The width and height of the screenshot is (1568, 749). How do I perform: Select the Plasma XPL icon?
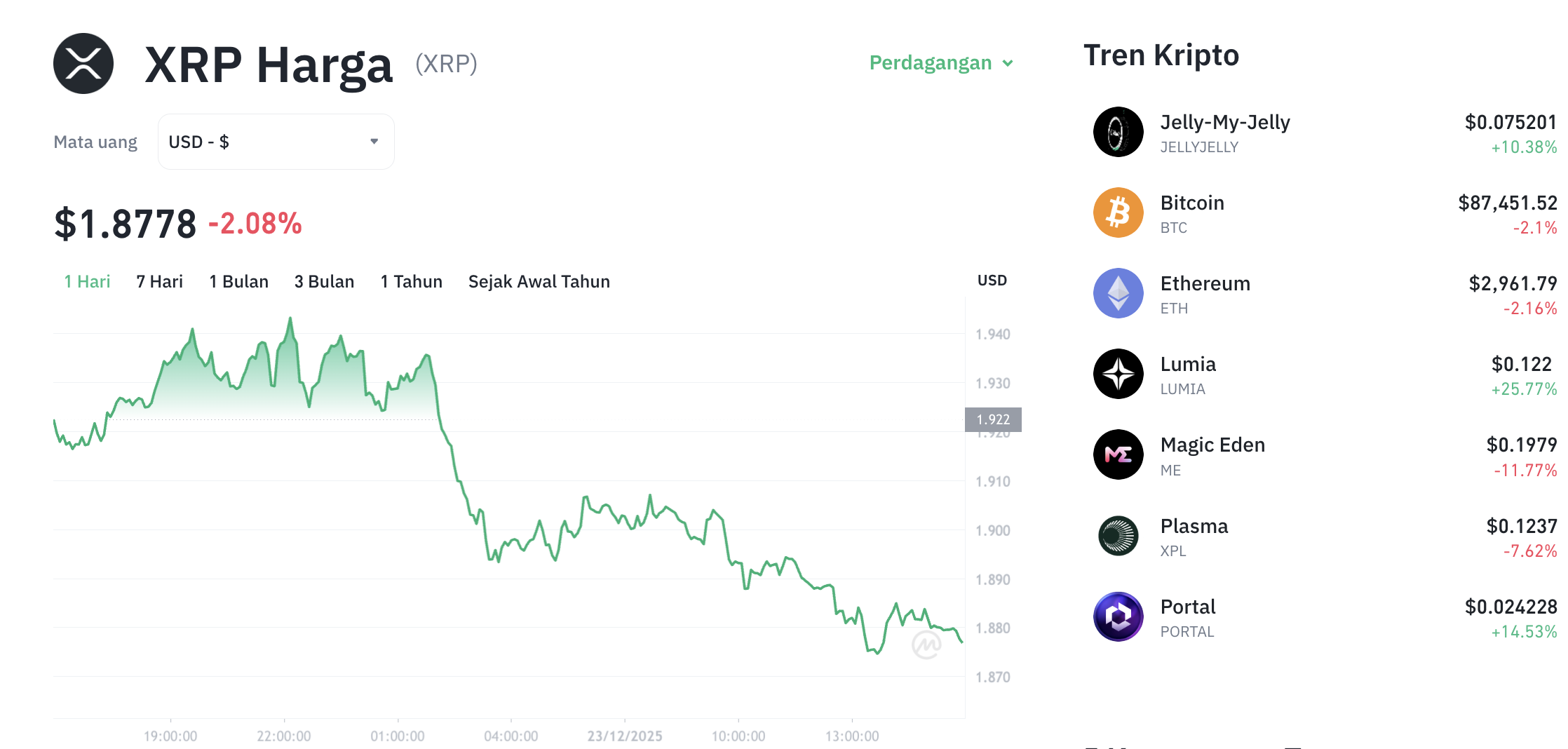pyautogui.click(x=1118, y=536)
